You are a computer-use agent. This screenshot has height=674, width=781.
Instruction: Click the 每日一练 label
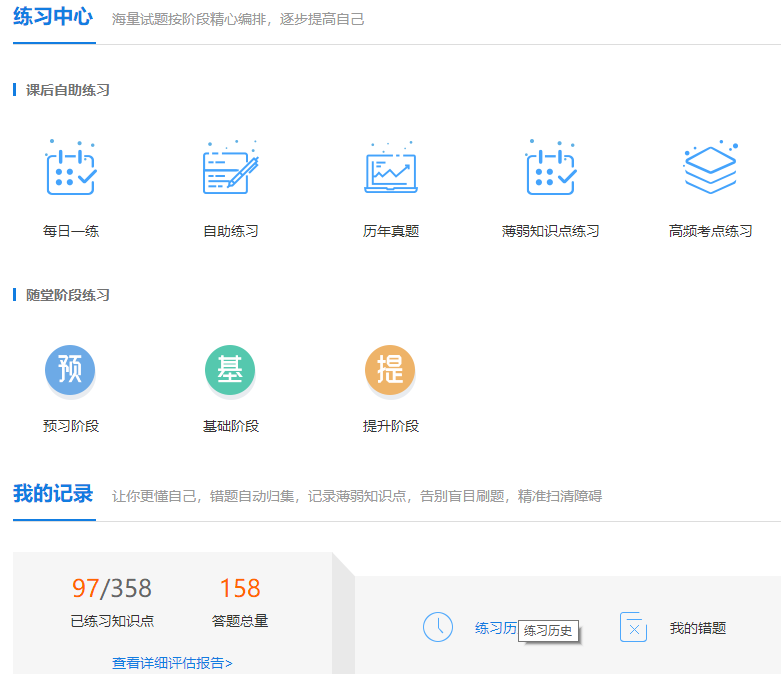(x=71, y=231)
